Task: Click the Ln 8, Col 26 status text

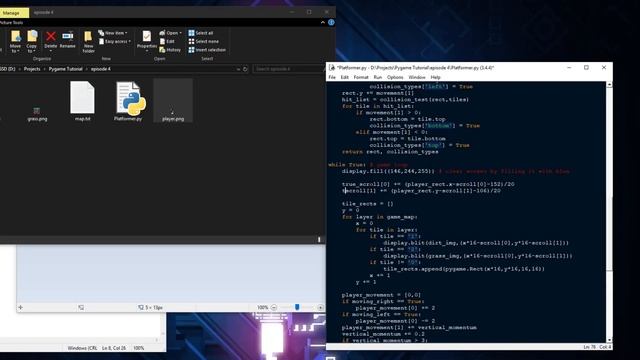Action: [114, 348]
